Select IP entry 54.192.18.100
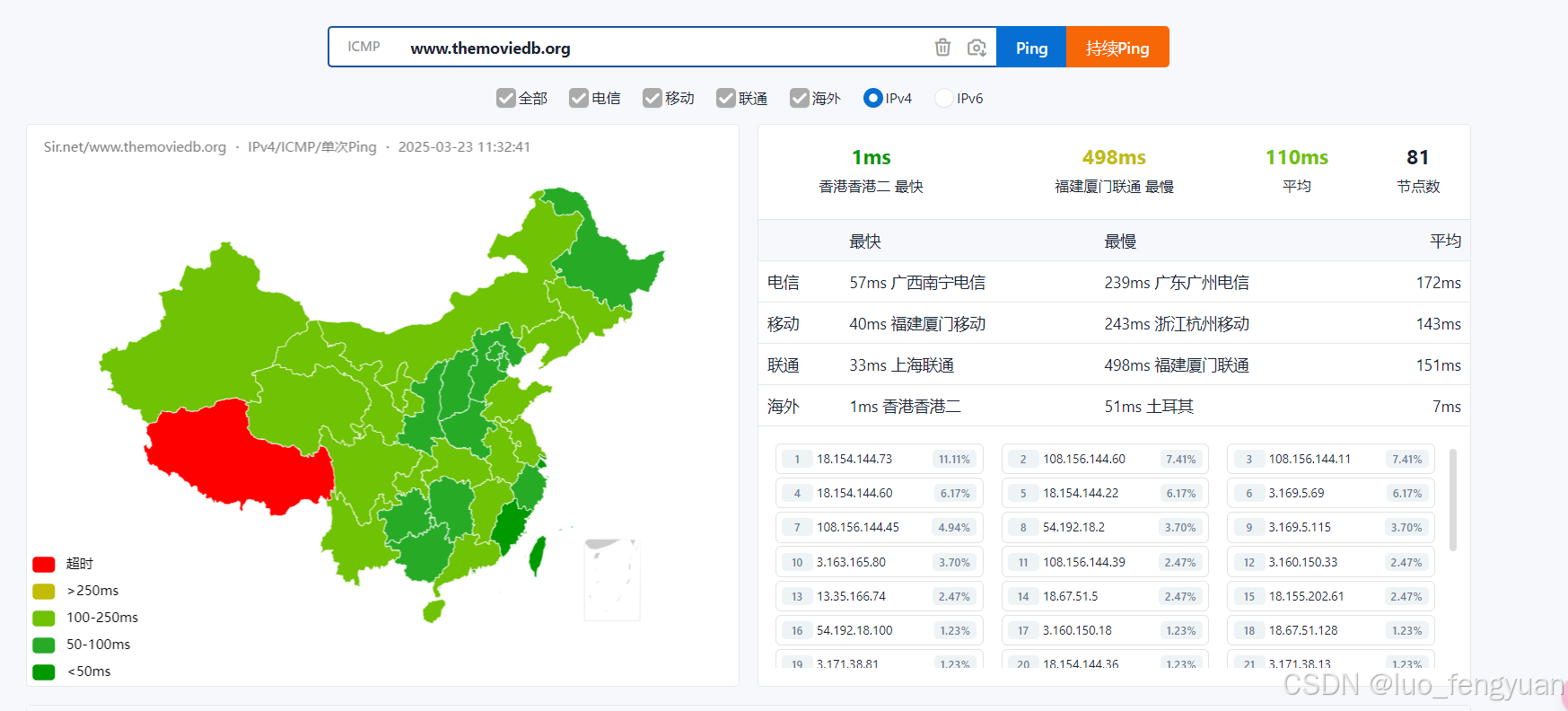 [x=880, y=630]
